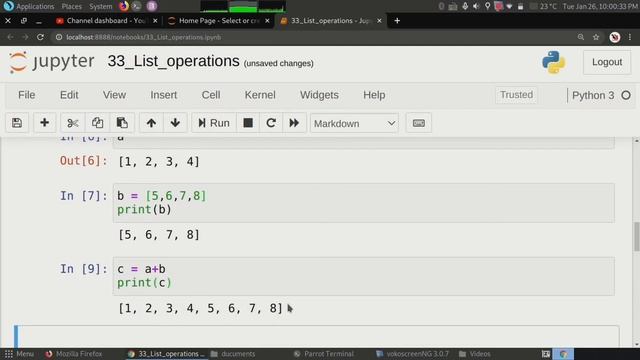Open the Menu button in bottom taskbar
Viewport: 640px width, 360px height.
tap(19, 354)
